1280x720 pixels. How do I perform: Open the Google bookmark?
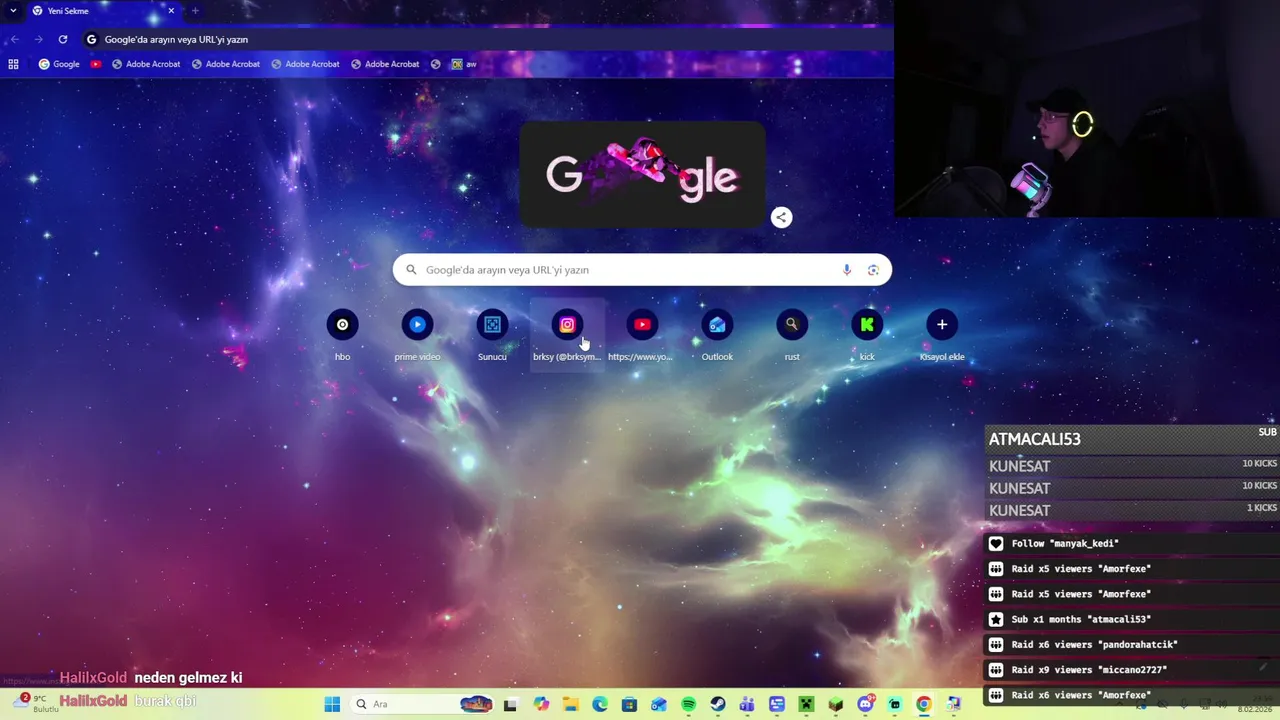[59, 64]
